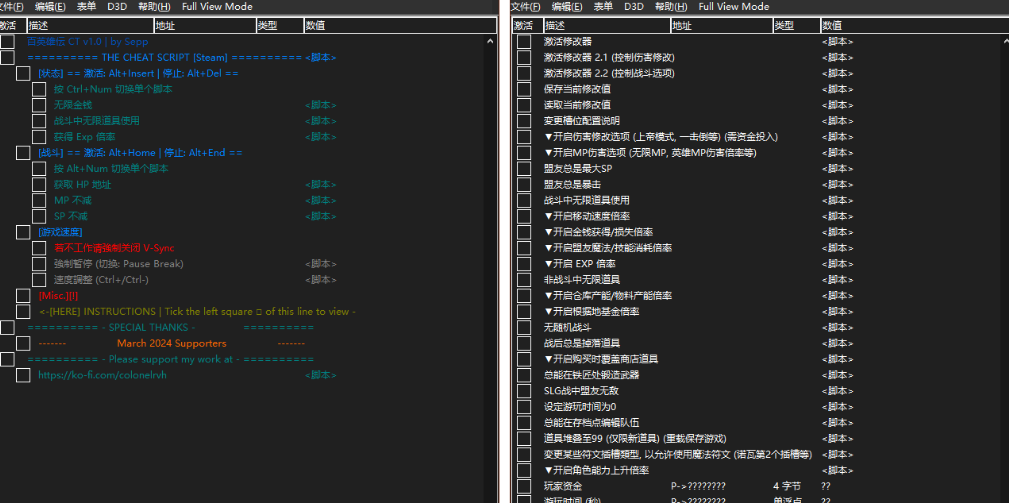Expand the ▼开启角色能力上升倍率 entry
The height and width of the screenshot is (503, 1009).
click(596, 470)
